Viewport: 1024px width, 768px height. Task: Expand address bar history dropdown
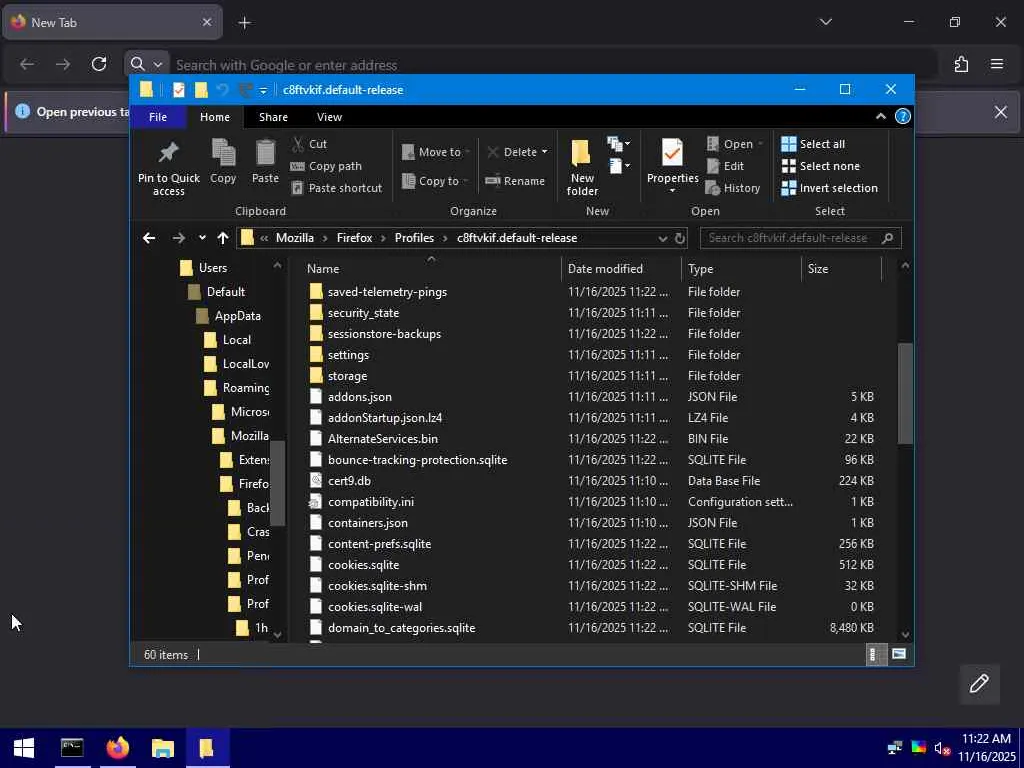tap(662, 238)
